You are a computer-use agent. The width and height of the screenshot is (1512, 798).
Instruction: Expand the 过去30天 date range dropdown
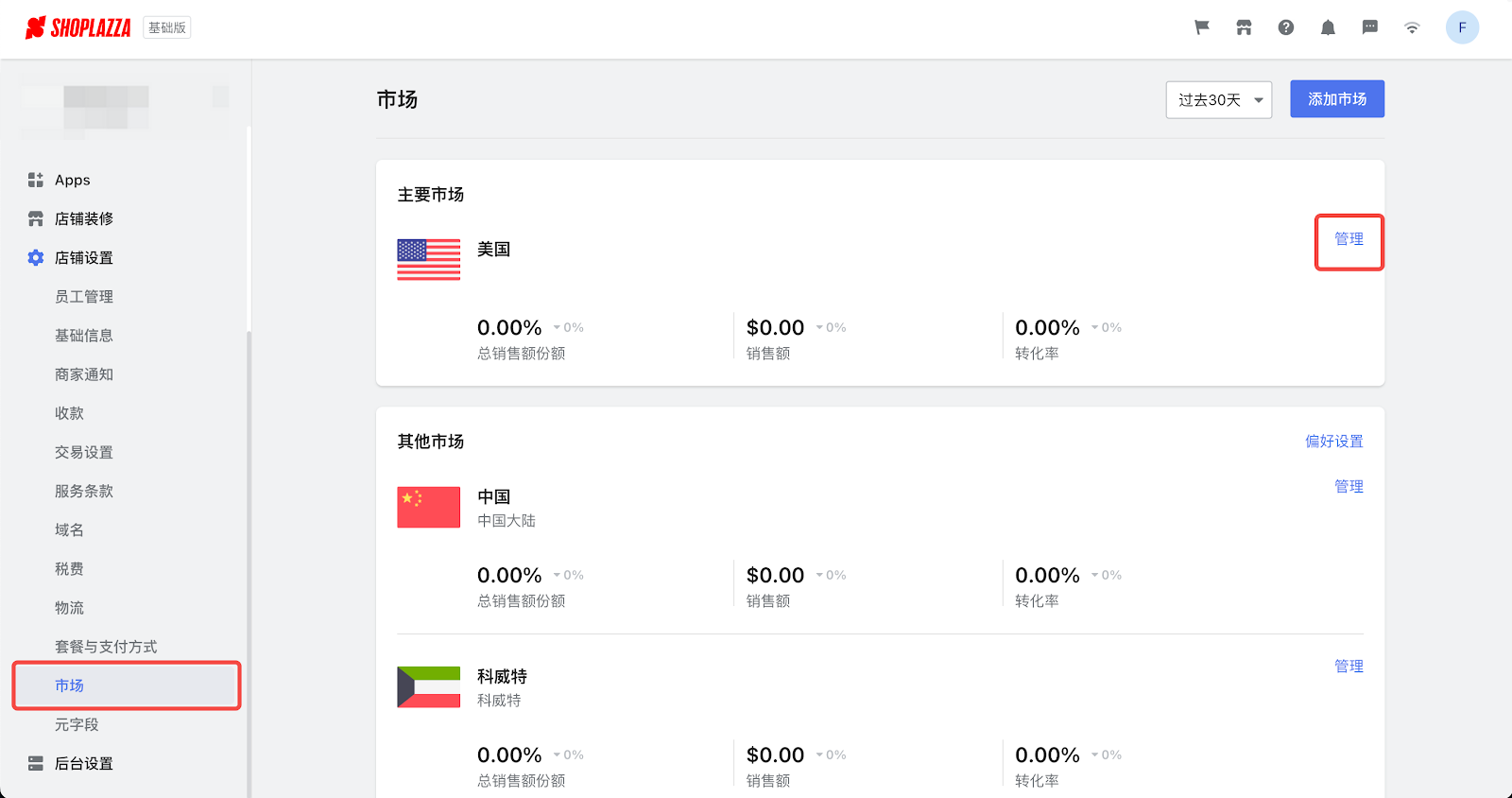[1219, 99]
